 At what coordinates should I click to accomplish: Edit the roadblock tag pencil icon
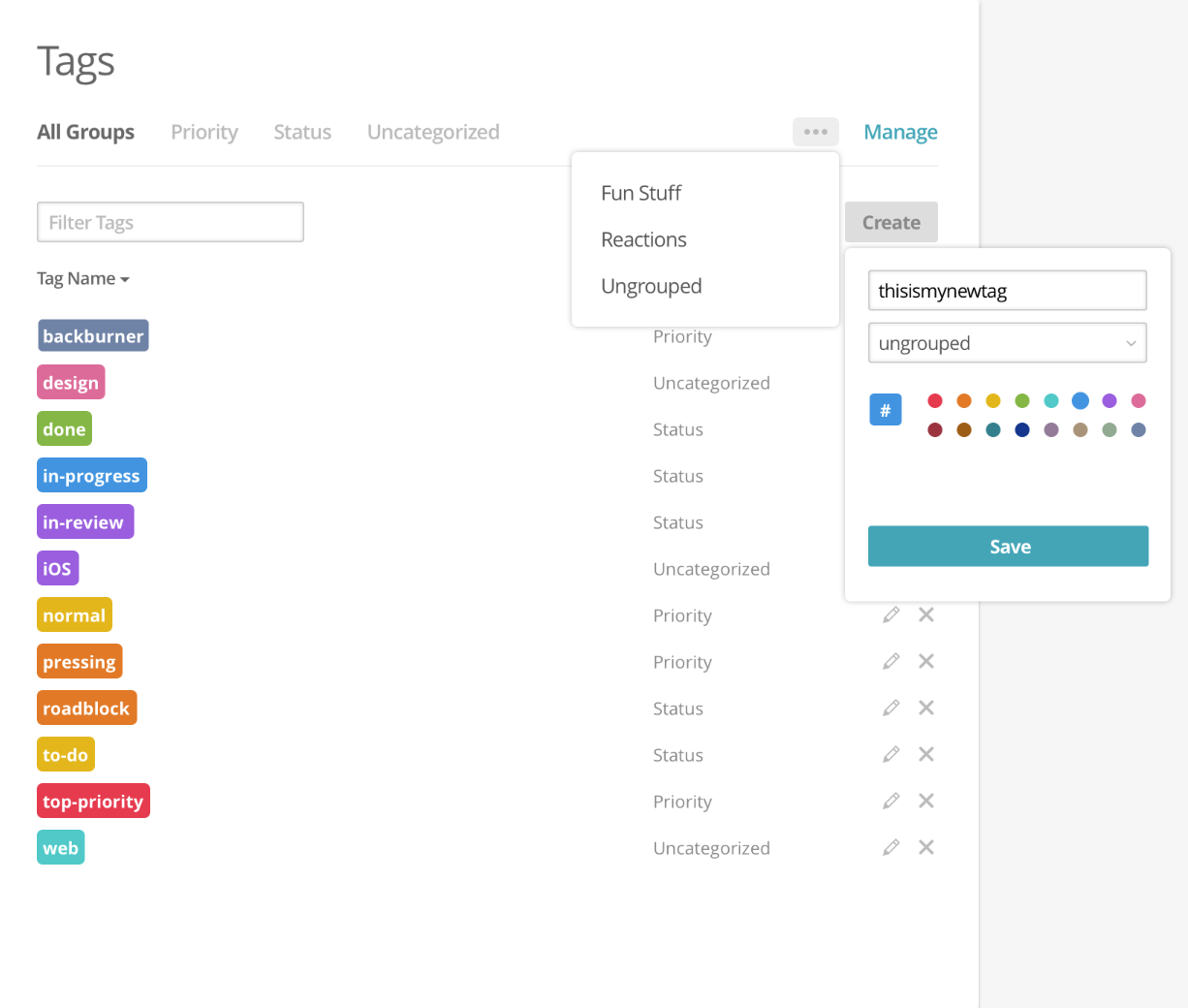pos(891,708)
